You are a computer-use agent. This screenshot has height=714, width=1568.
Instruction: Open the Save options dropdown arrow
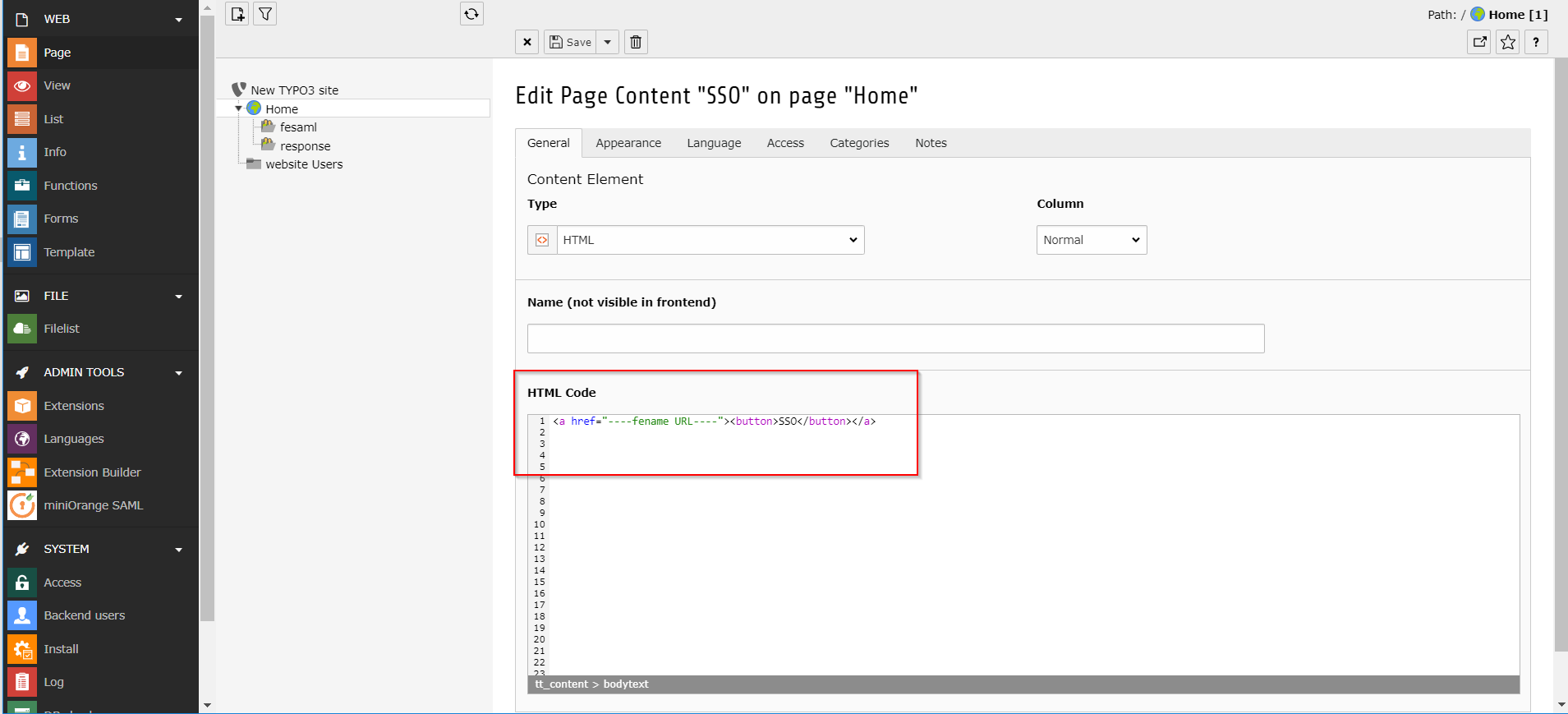pyautogui.click(x=608, y=42)
